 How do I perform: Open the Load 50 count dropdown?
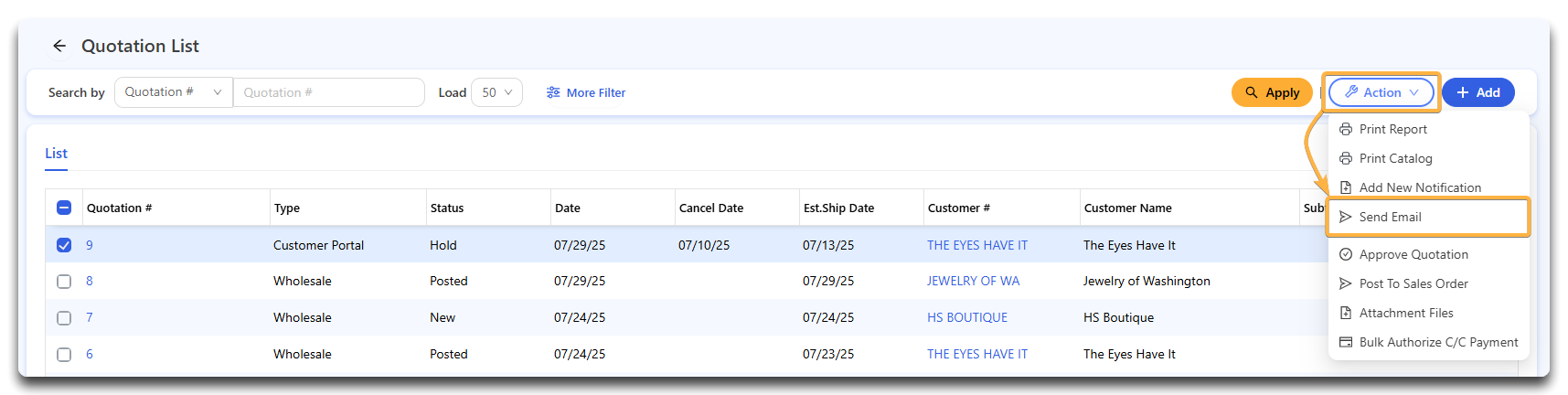pos(496,92)
